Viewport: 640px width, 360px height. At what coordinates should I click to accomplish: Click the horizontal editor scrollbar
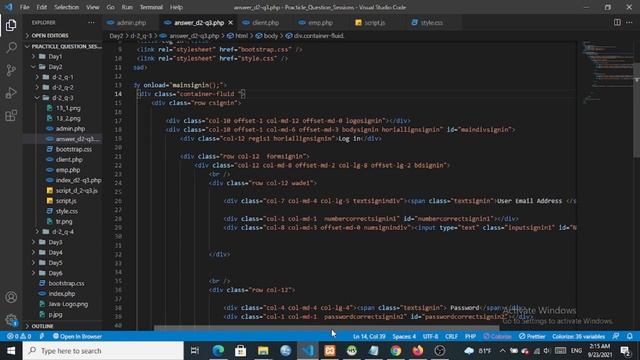327,328
